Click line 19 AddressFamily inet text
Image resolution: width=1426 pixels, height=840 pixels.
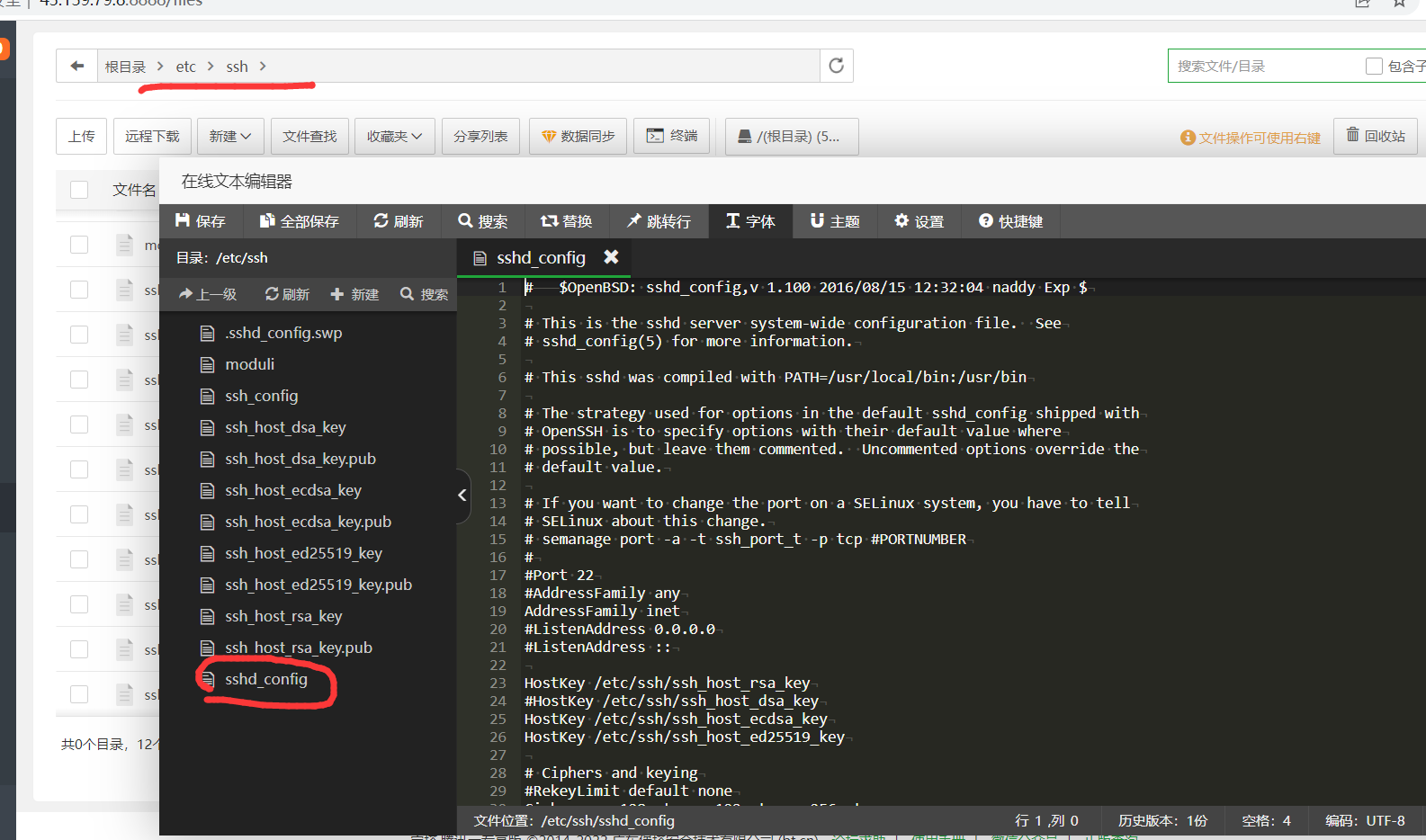click(602, 611)
